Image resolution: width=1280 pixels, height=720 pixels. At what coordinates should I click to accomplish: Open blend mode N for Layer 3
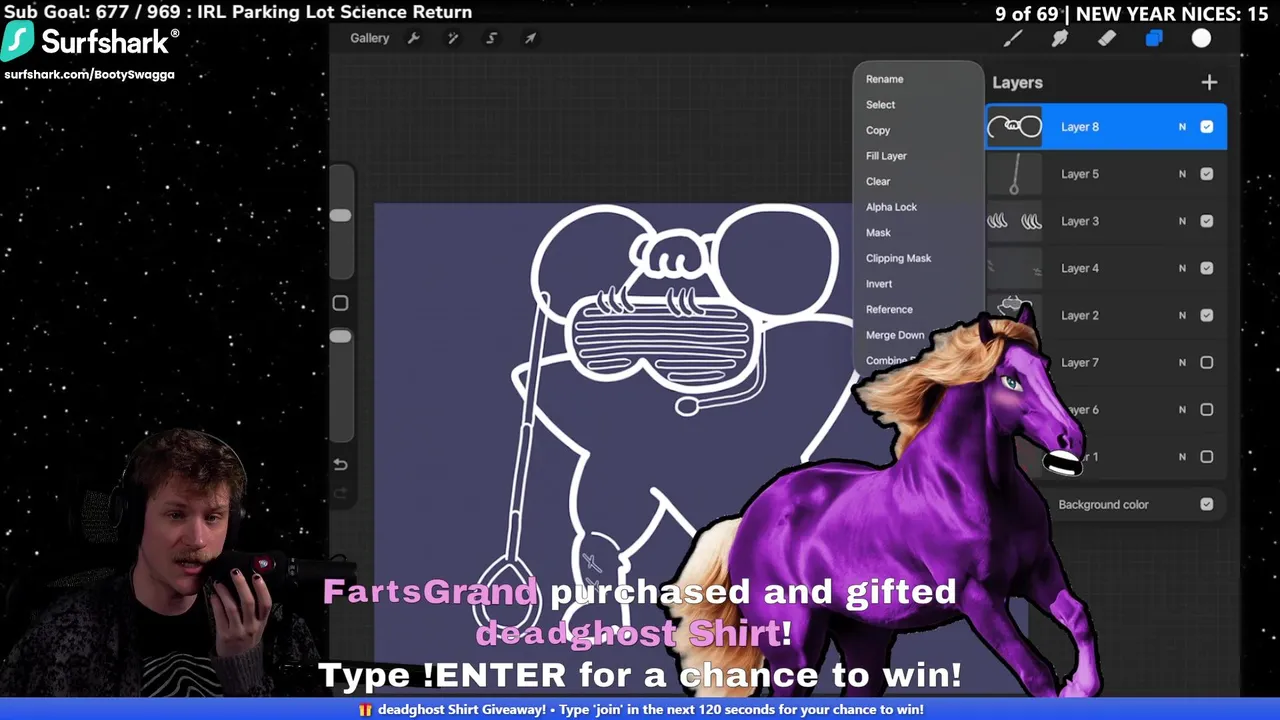click(1182, 221)
